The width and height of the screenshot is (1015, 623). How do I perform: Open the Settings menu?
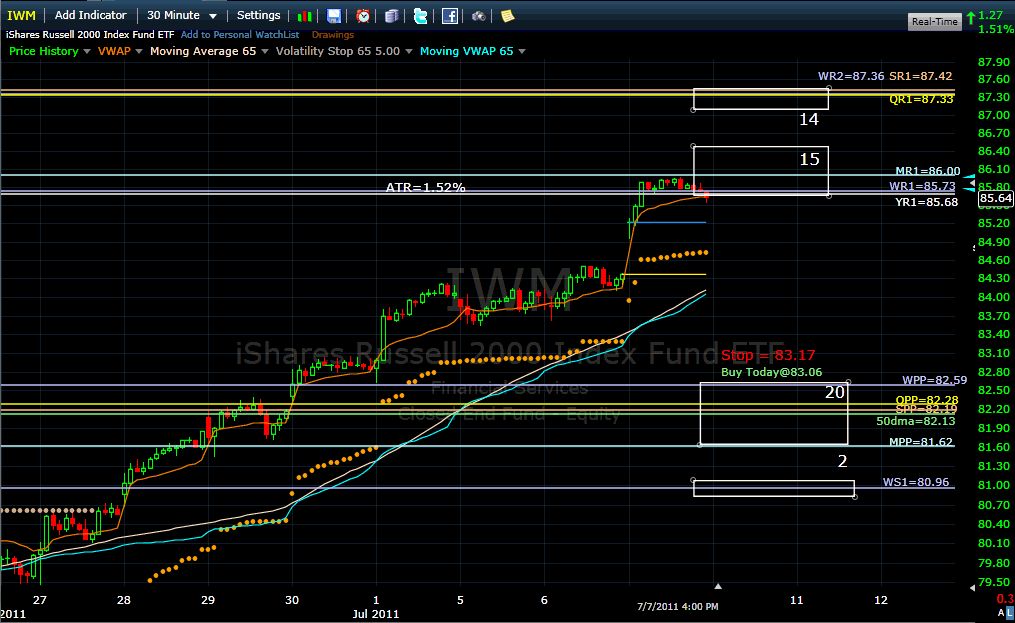pos(258,16)
